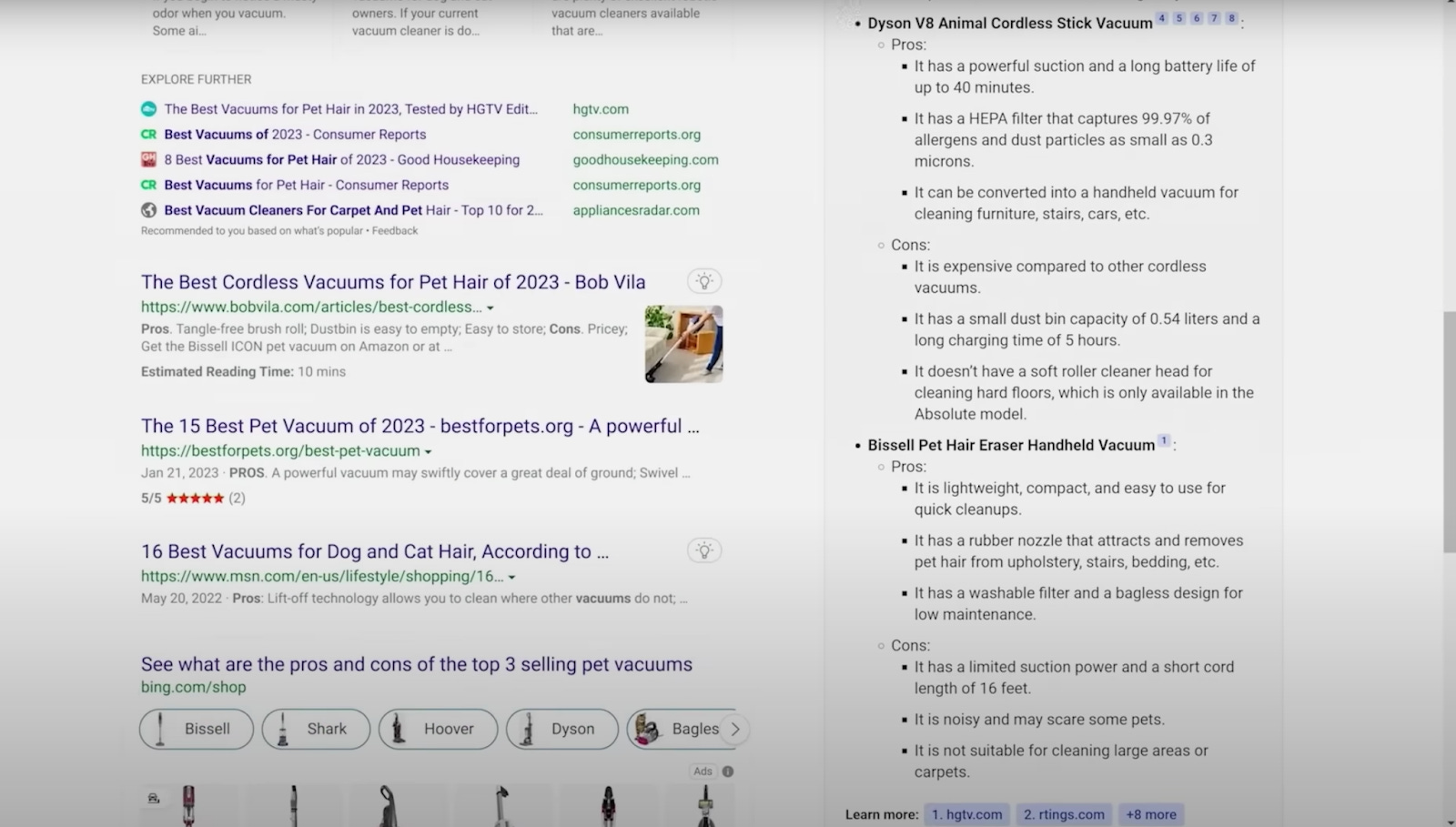Click Consumer Reports favicon beside Best Vacuums of 2023

pos(148,135)
